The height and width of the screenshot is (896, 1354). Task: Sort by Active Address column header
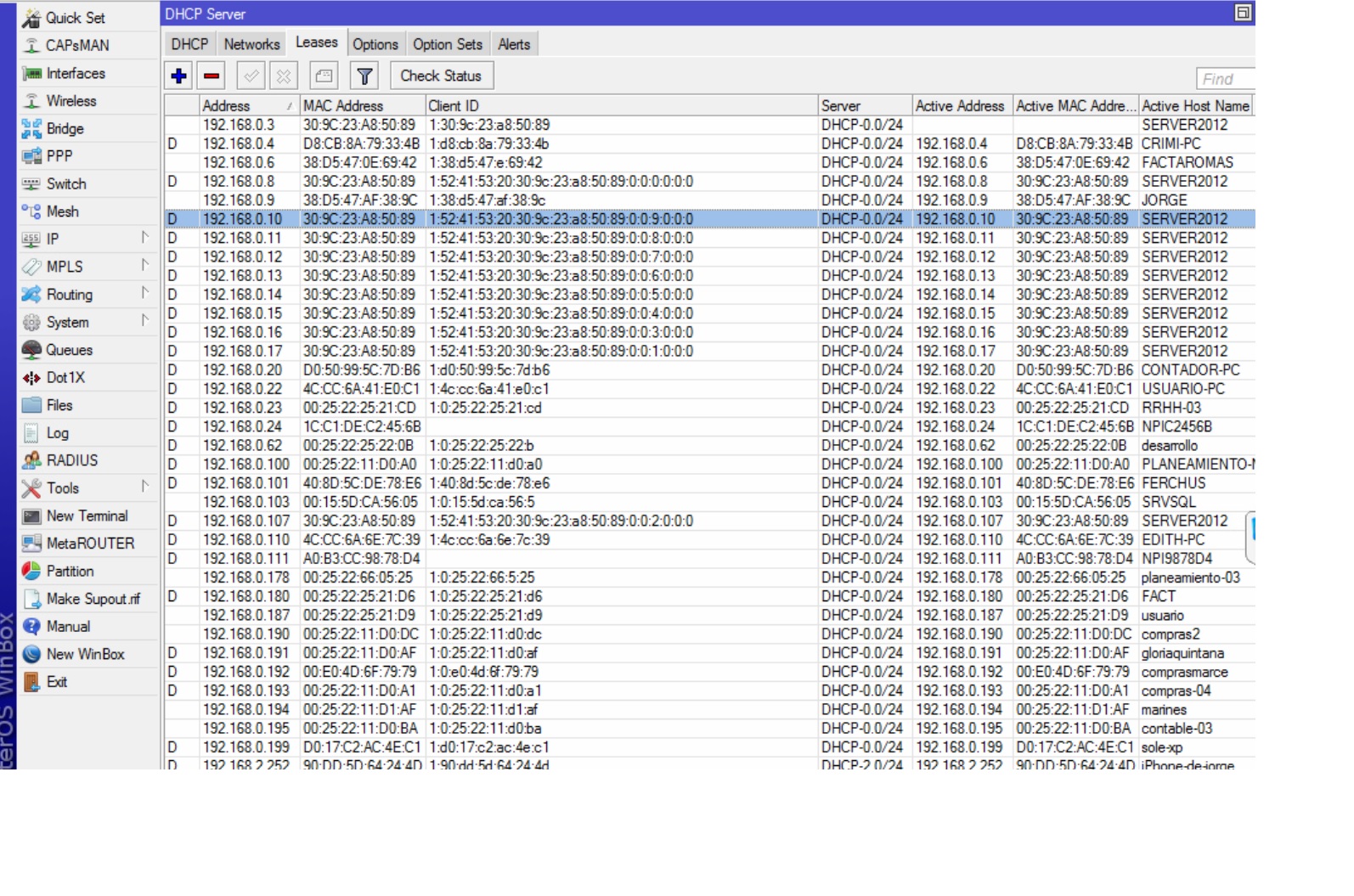coord(962,105)
